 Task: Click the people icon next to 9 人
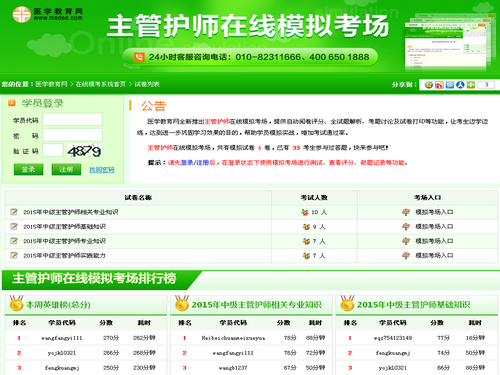[x=306, y=227]
